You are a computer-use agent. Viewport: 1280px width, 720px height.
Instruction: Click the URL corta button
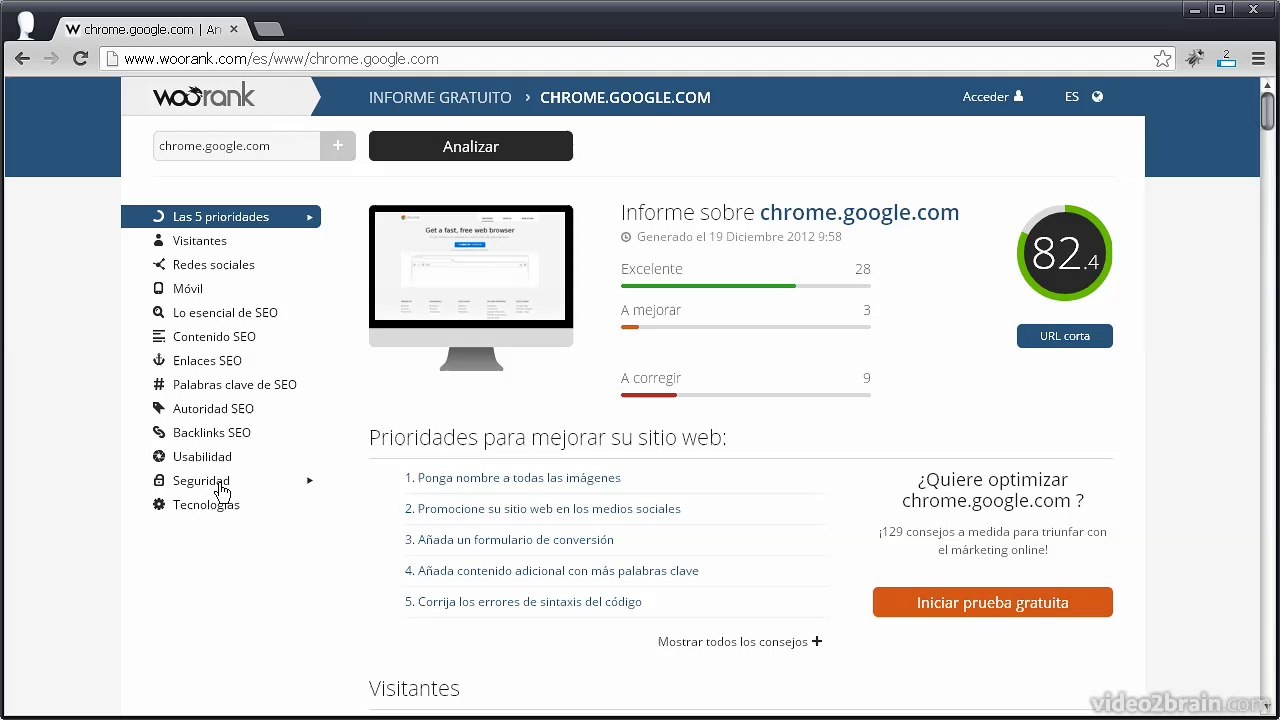pyautogui.click(x=1065, y=336)
